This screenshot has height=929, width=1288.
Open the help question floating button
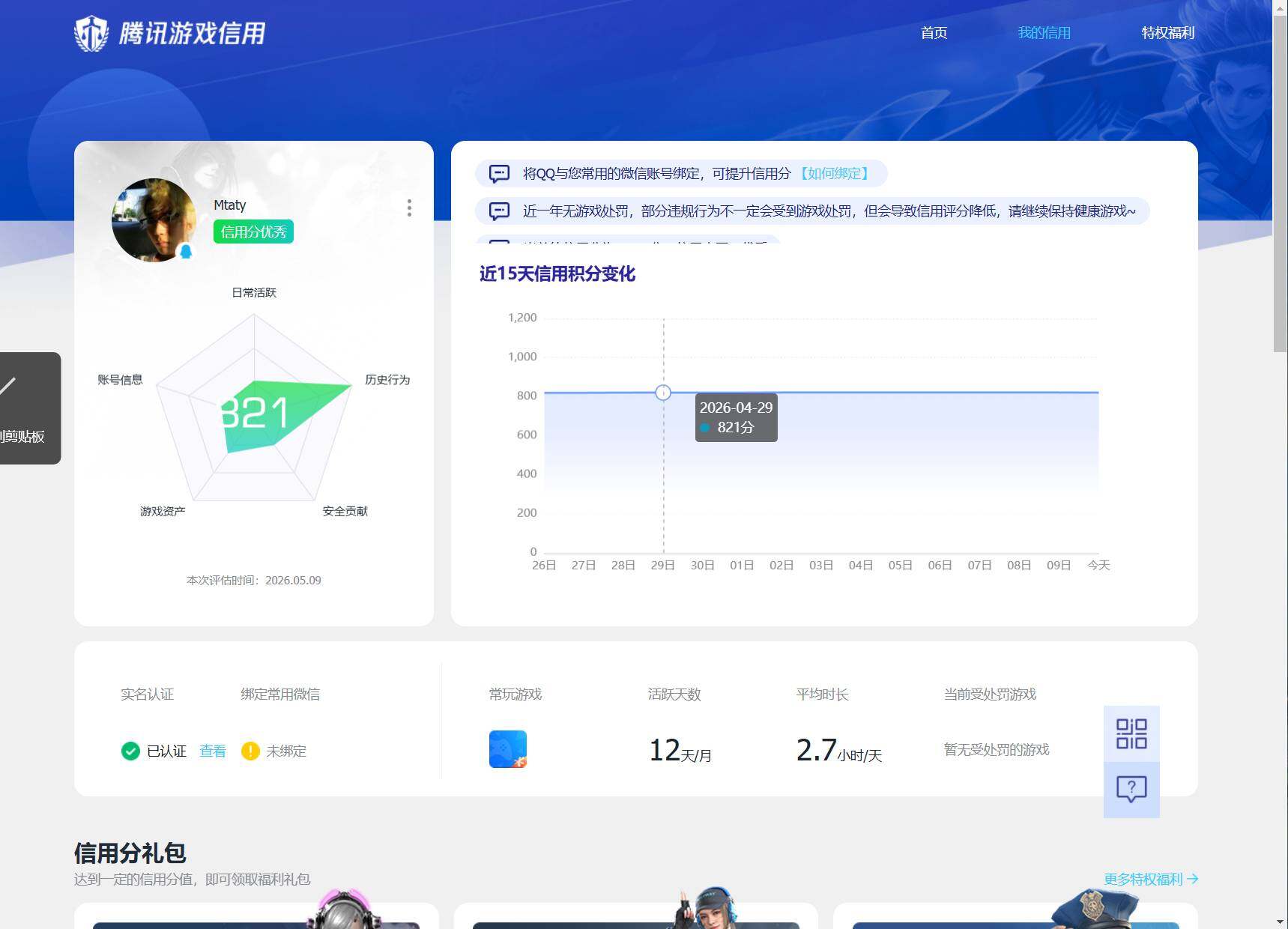pos(1131,790)
